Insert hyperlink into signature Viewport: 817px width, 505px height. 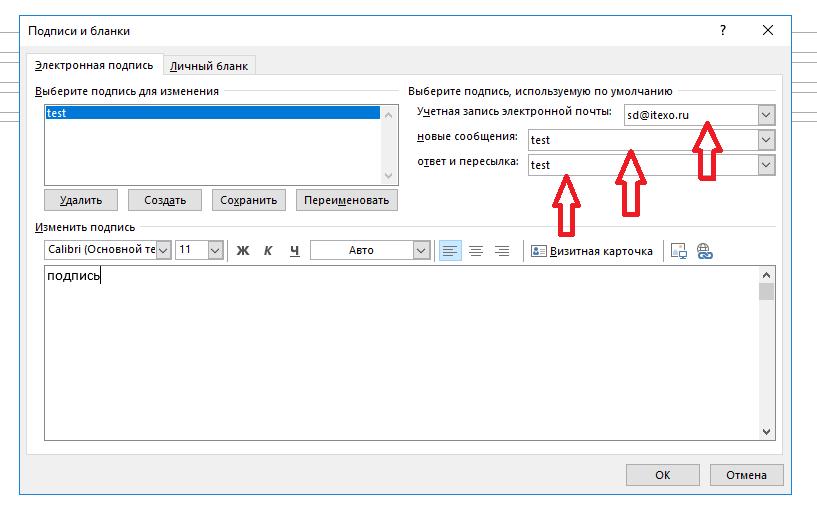point(704,251)
